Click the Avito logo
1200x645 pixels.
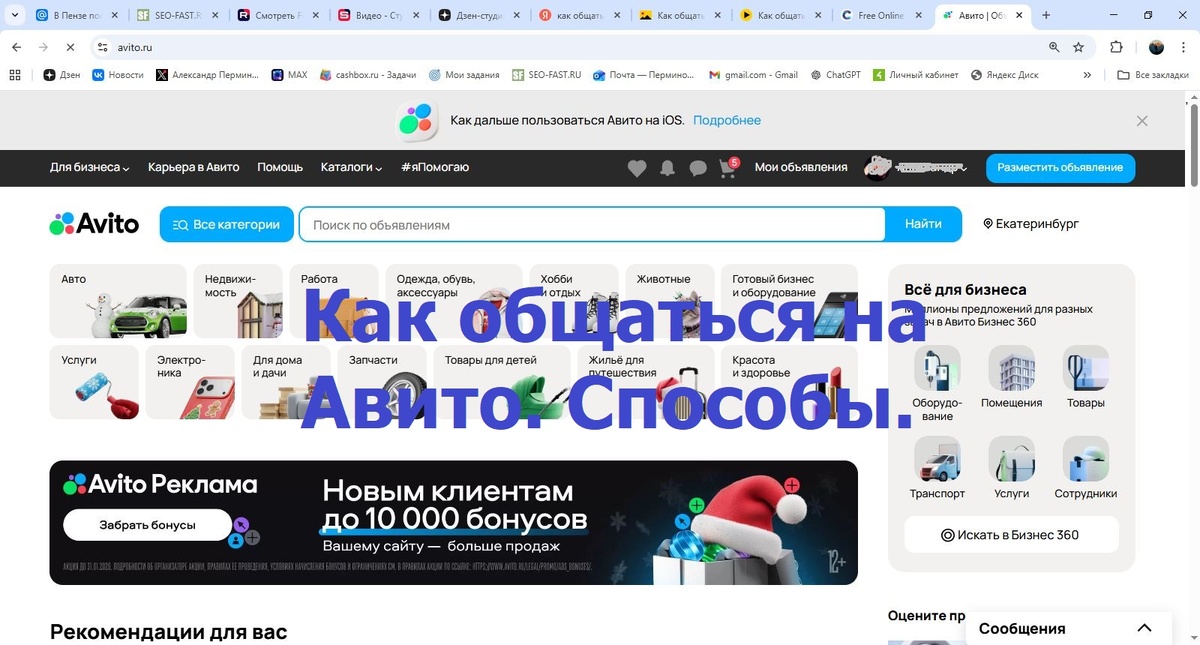click(94, 224)
